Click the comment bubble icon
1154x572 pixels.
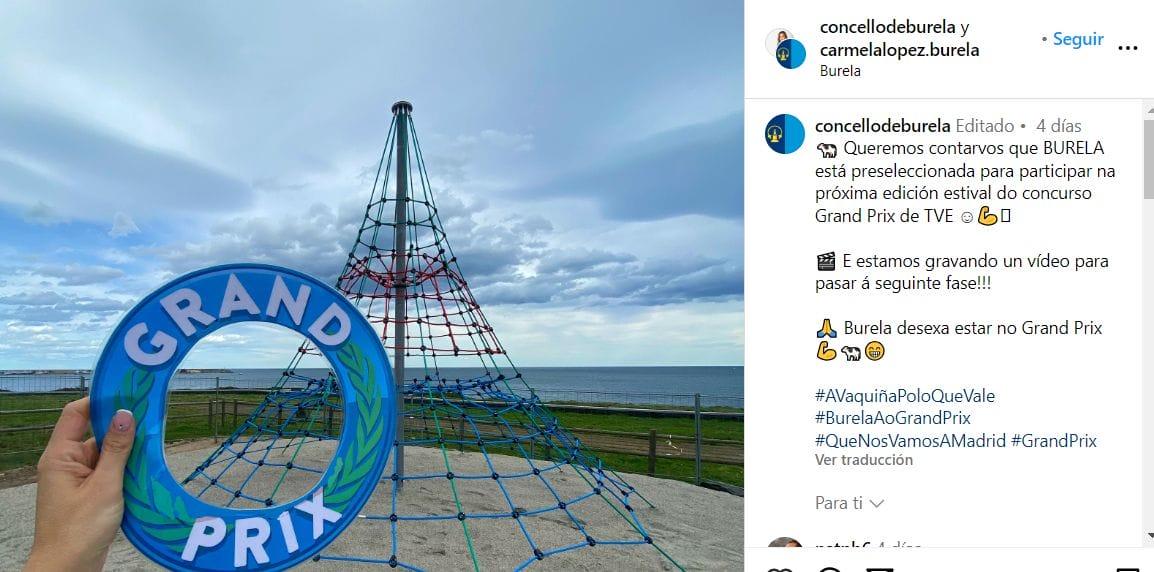click(829, 569)
